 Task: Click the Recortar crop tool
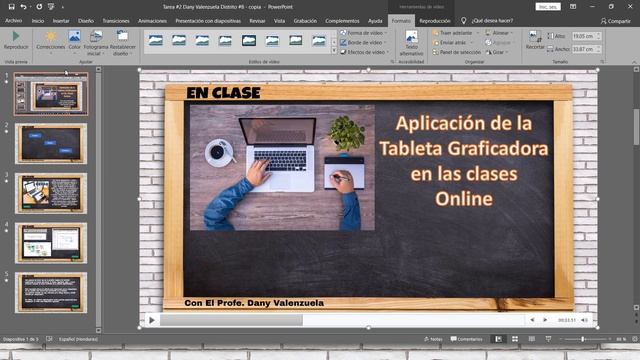pos(535,40)
